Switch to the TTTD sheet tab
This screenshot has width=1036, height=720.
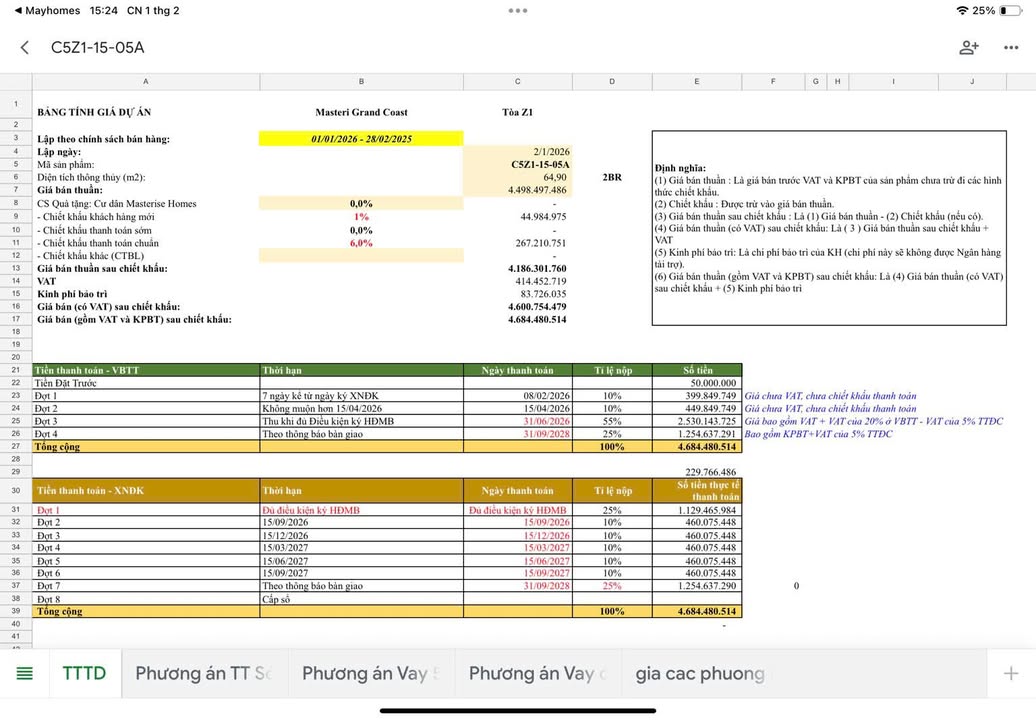(x=84, y=673)
